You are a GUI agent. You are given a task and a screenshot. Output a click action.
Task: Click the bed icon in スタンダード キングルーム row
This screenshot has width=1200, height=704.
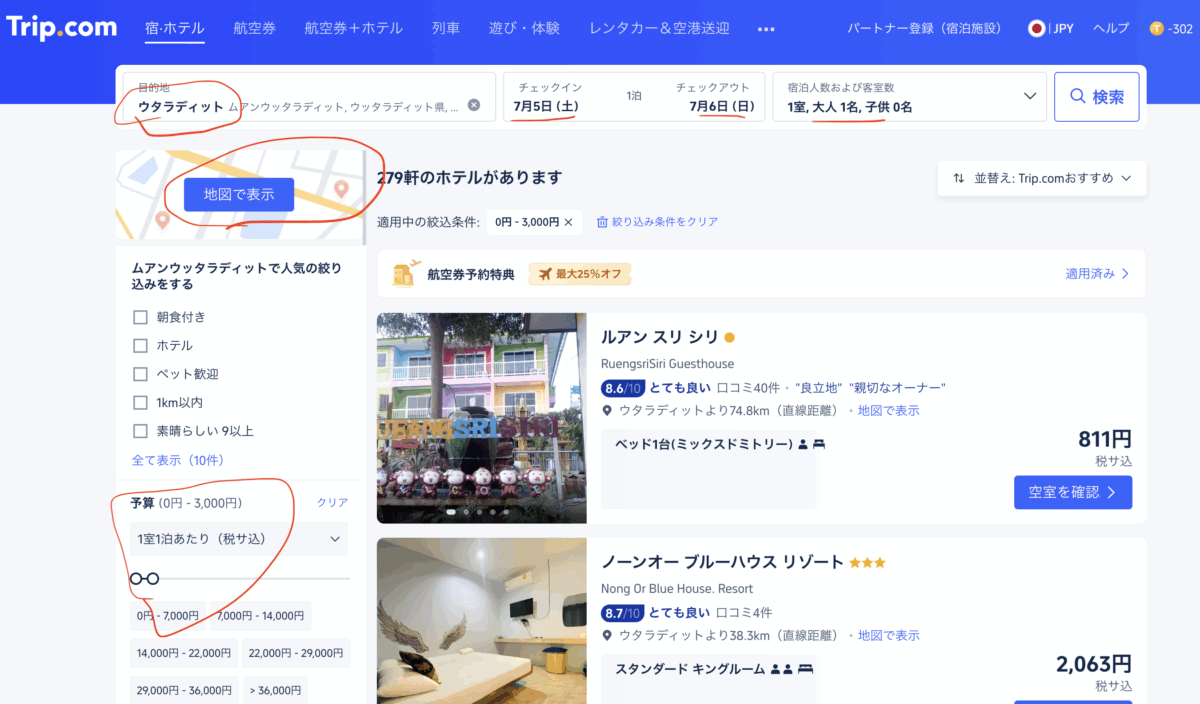click(x=805, y=669)
